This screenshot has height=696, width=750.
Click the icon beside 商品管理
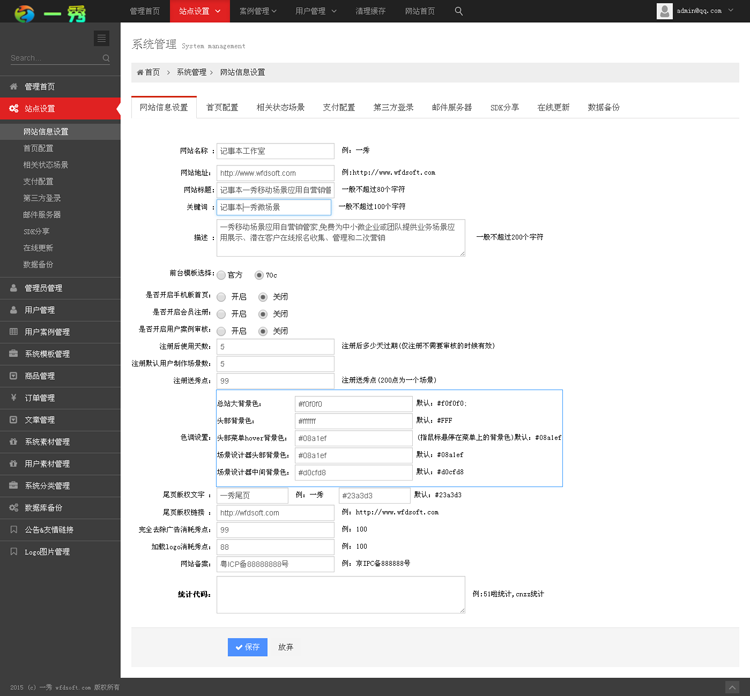tap(13, 376)
